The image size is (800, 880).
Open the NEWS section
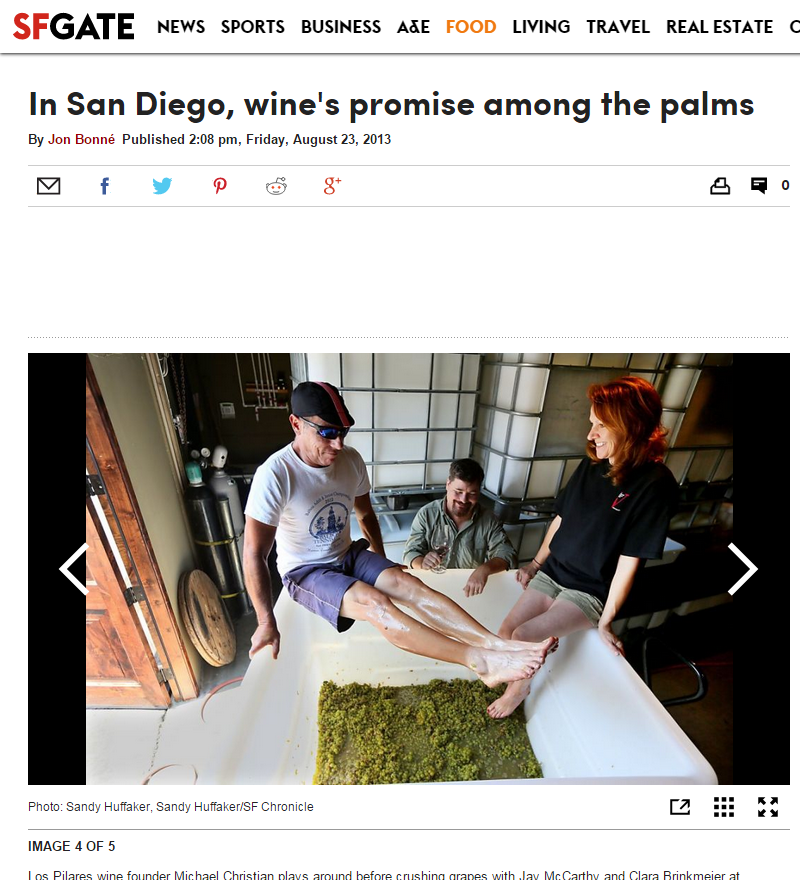click(181, 26)
